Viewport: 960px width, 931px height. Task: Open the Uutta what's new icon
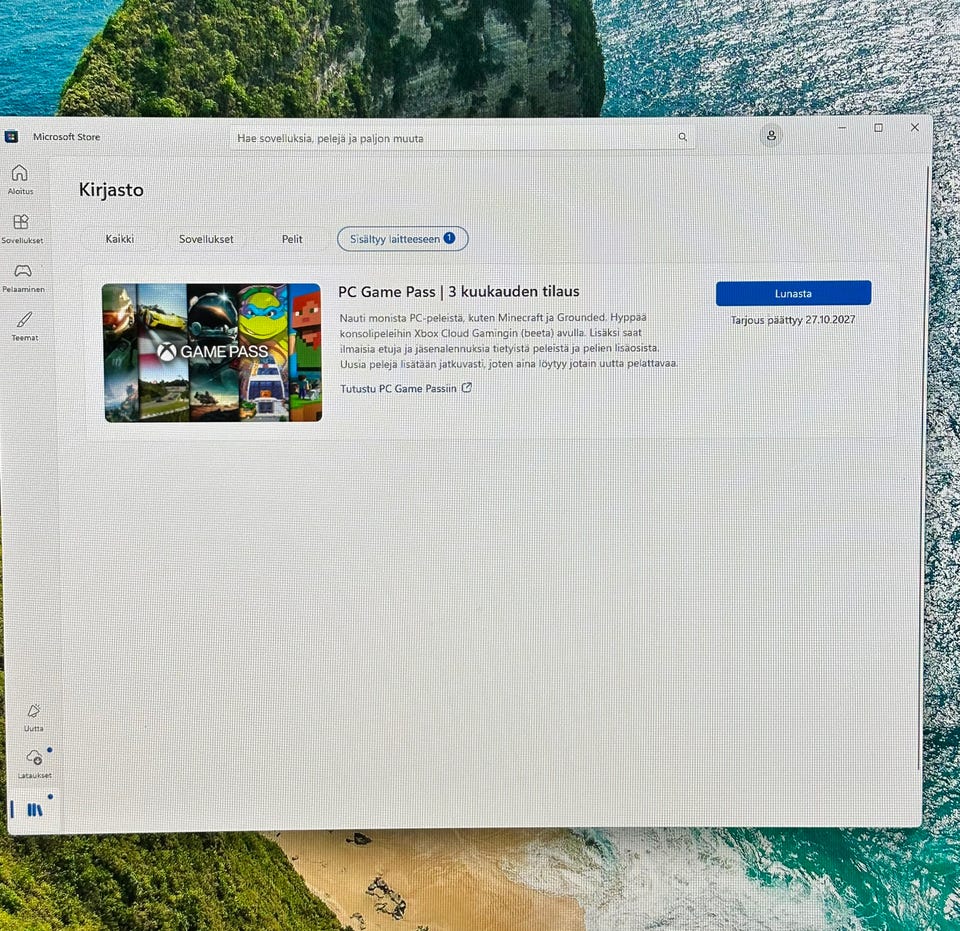coord(34,711)
